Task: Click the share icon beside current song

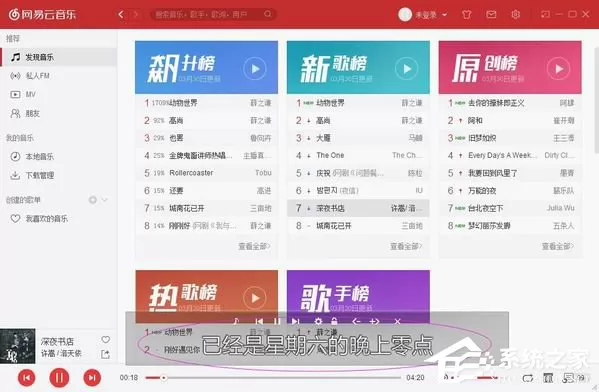Action: [x=105, y=354]
